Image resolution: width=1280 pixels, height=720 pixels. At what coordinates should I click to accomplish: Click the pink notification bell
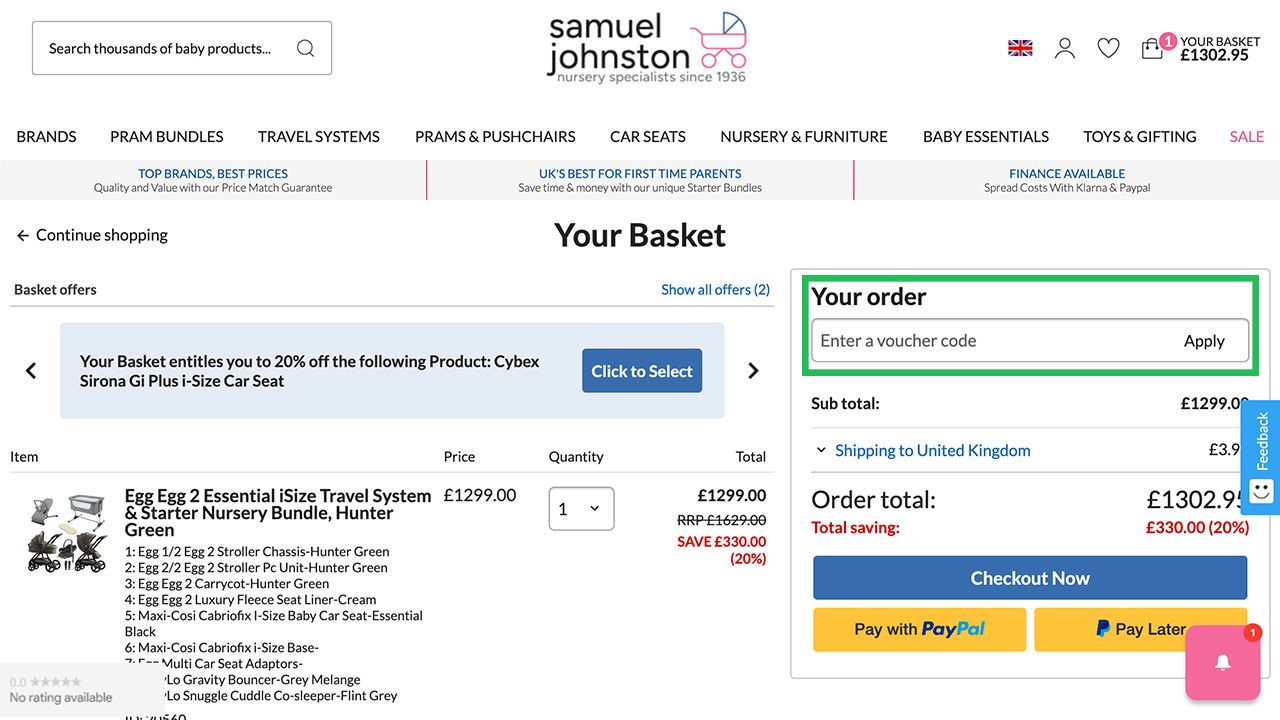1222,662
